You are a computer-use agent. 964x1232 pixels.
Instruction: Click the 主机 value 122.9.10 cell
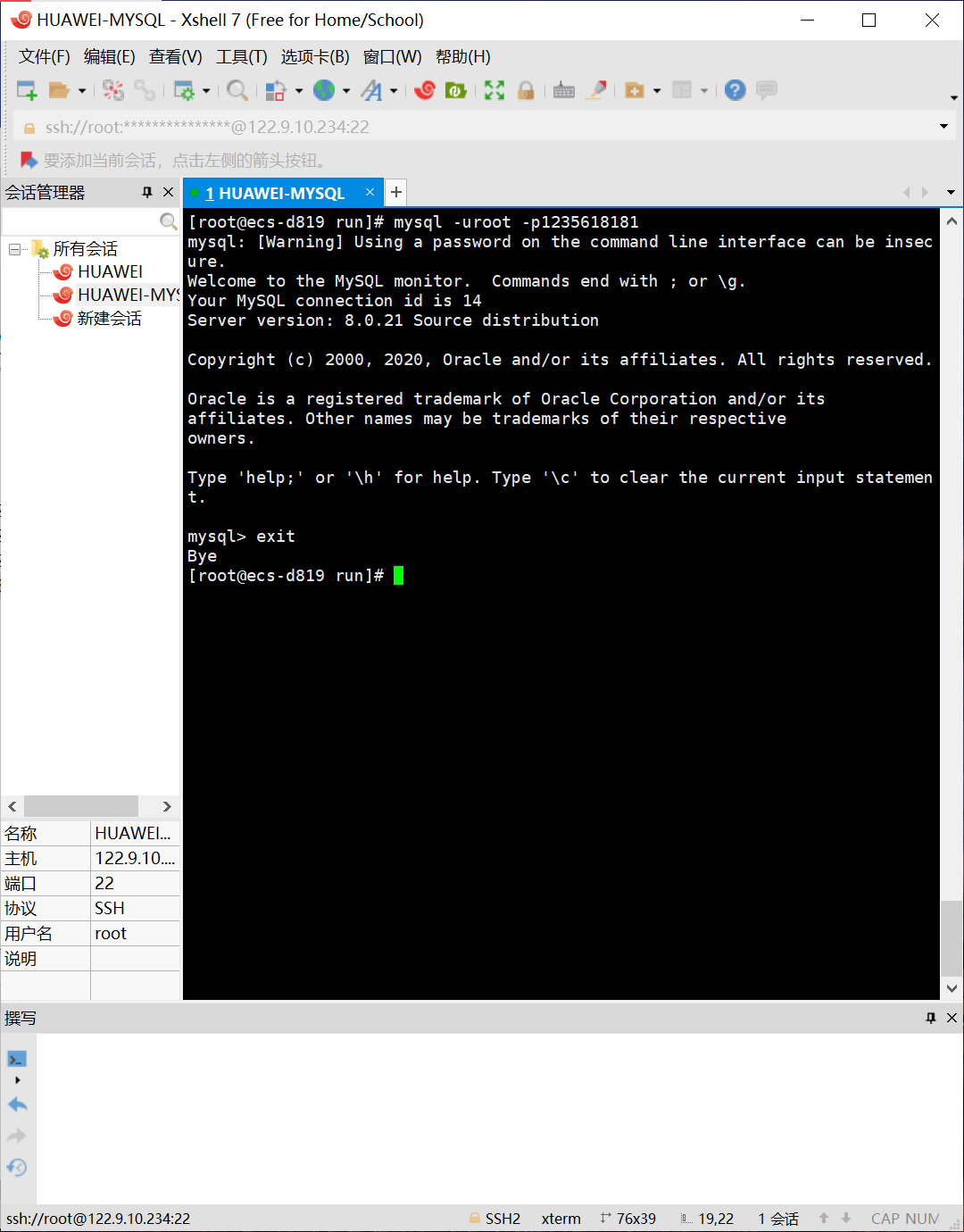click(136, 858)
